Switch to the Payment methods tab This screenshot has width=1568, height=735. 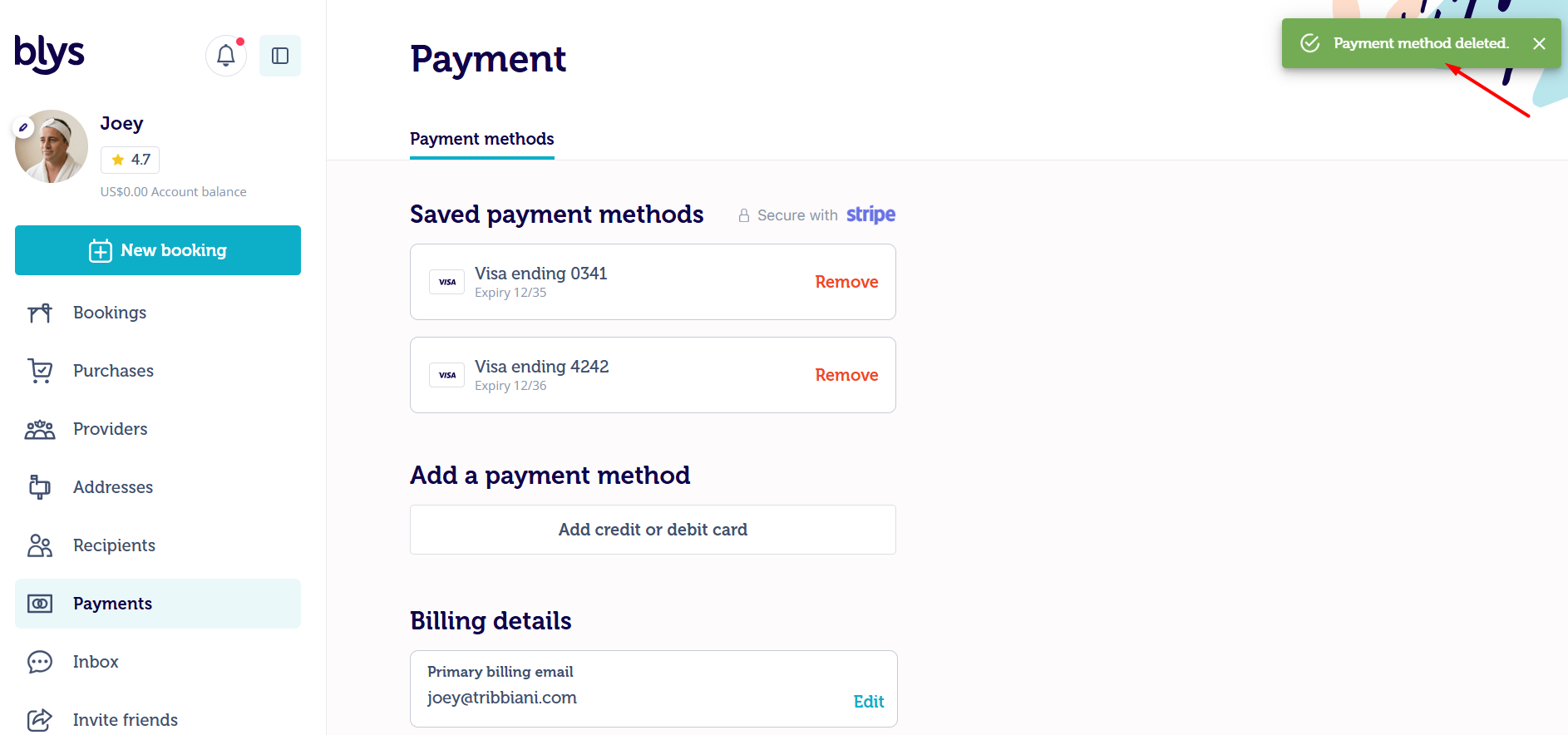[482, 139]
